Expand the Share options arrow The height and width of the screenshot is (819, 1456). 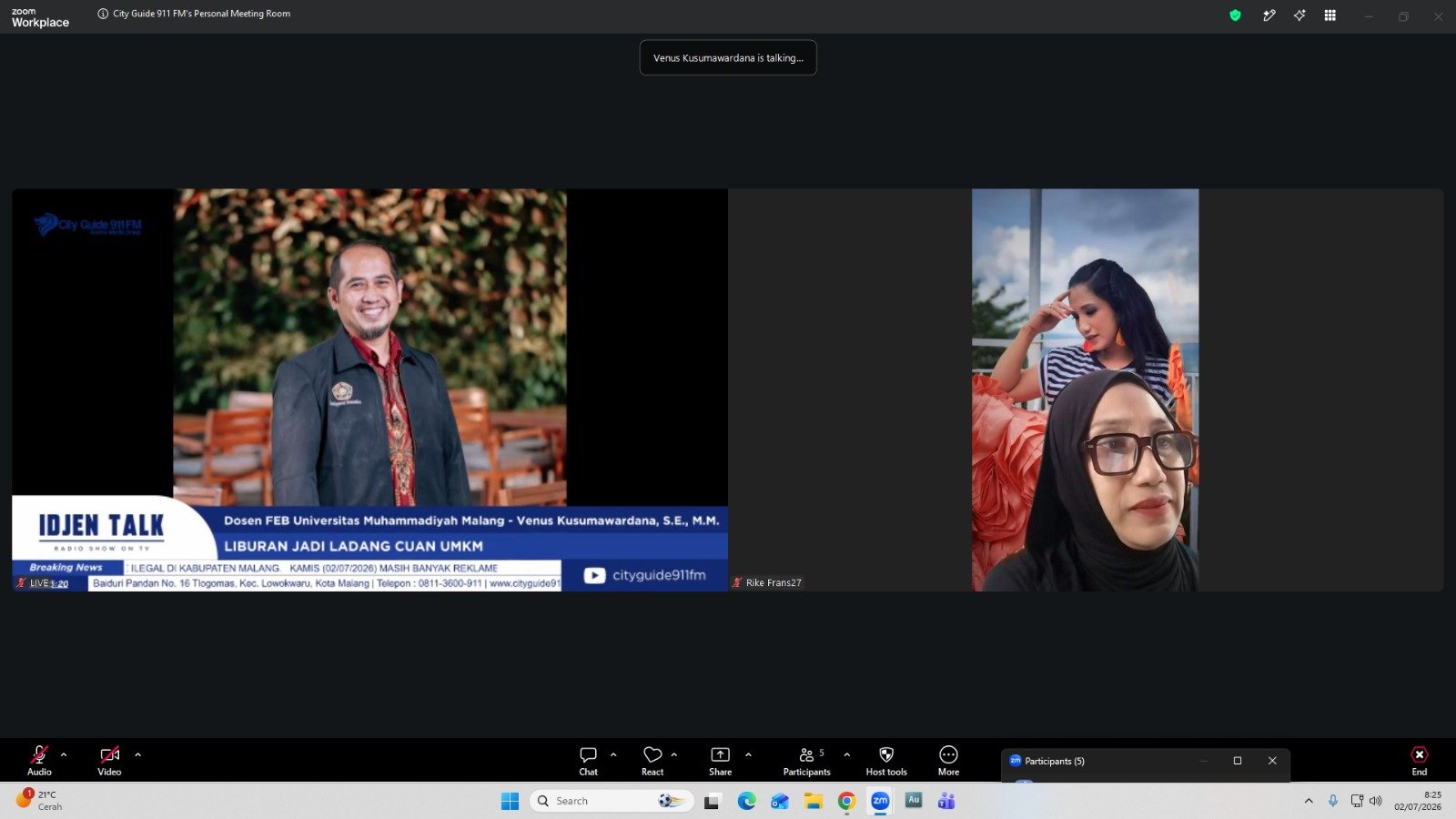748,754
